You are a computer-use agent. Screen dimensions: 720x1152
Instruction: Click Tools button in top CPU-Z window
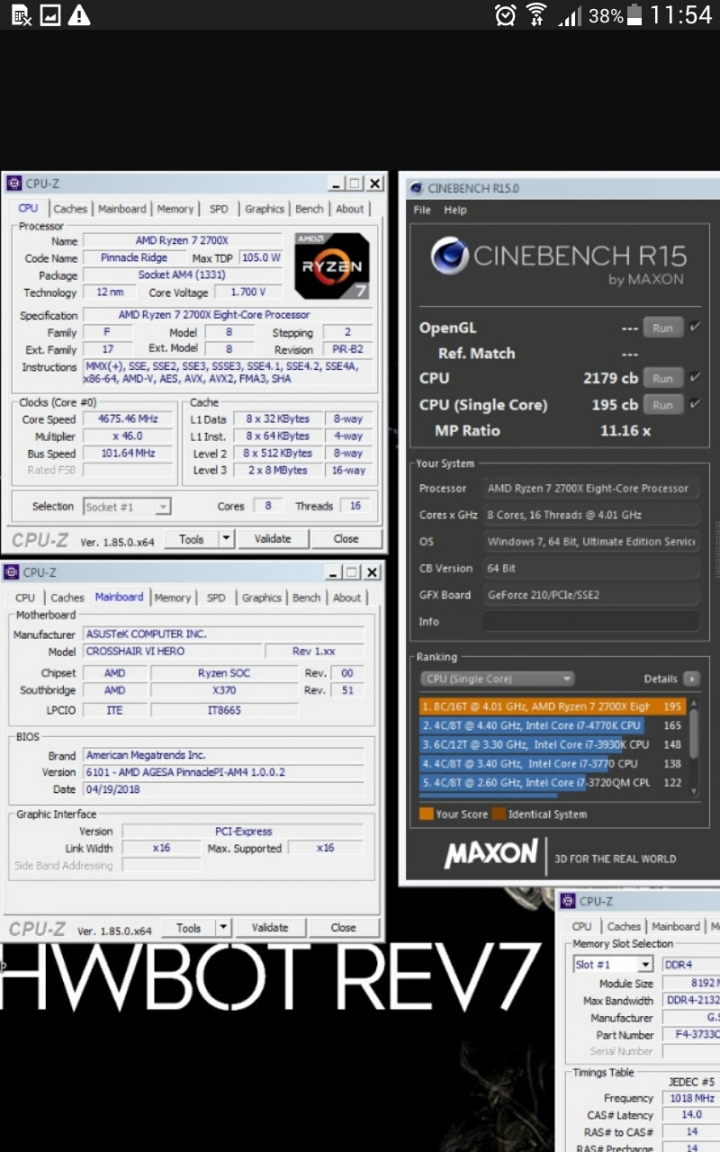point(191,539)
